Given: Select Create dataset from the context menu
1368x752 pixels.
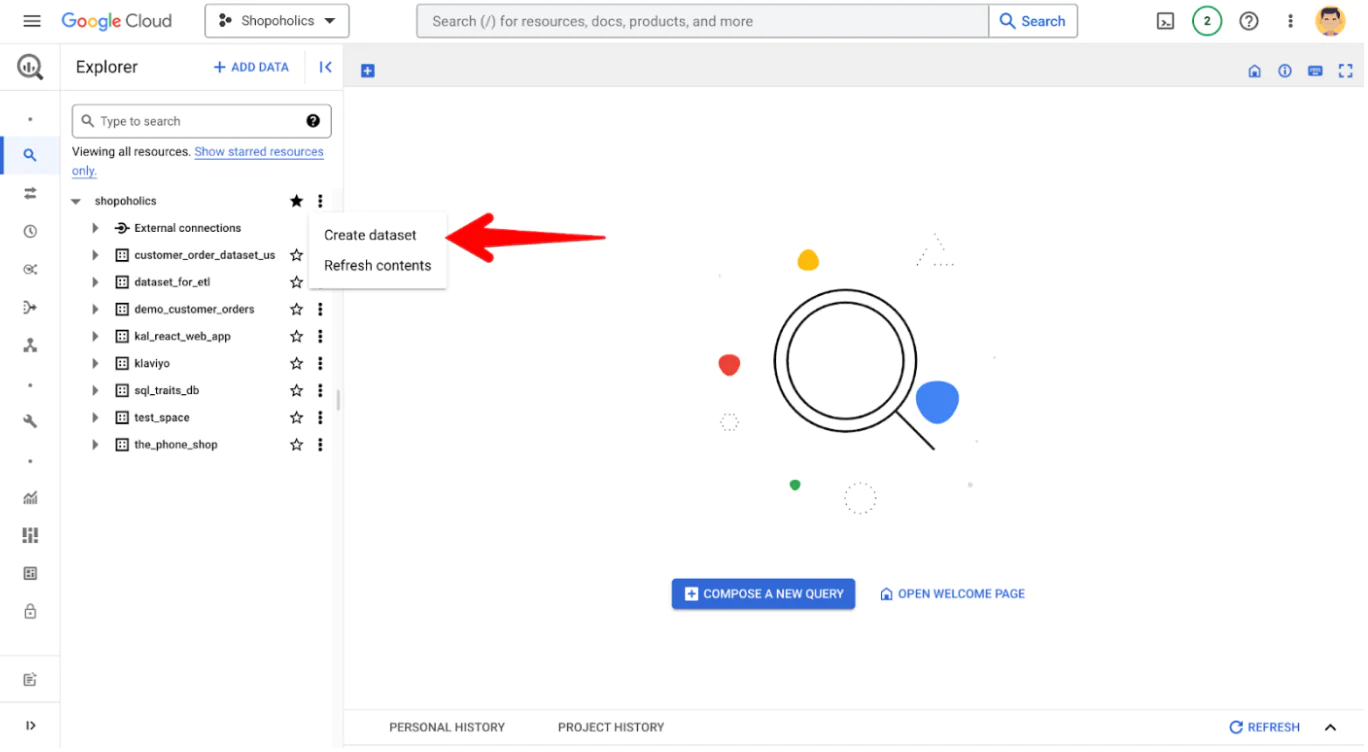Looking at the screenshot, I should 370,235.
